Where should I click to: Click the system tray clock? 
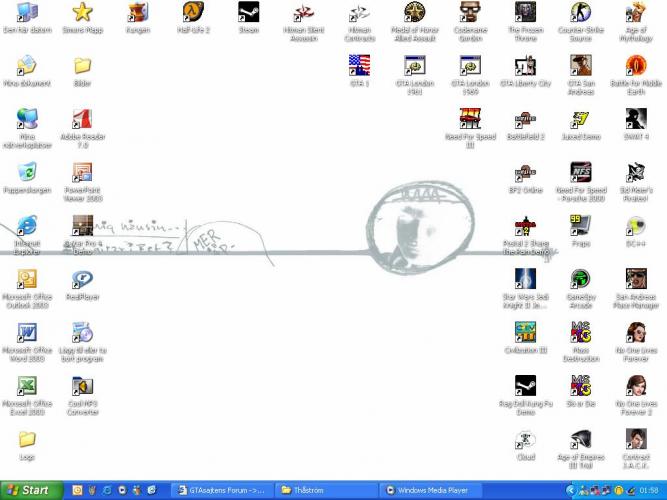coord(647,490)
